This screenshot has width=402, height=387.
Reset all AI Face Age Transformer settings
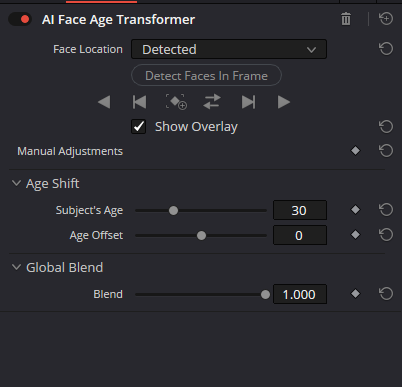point(386,19)
